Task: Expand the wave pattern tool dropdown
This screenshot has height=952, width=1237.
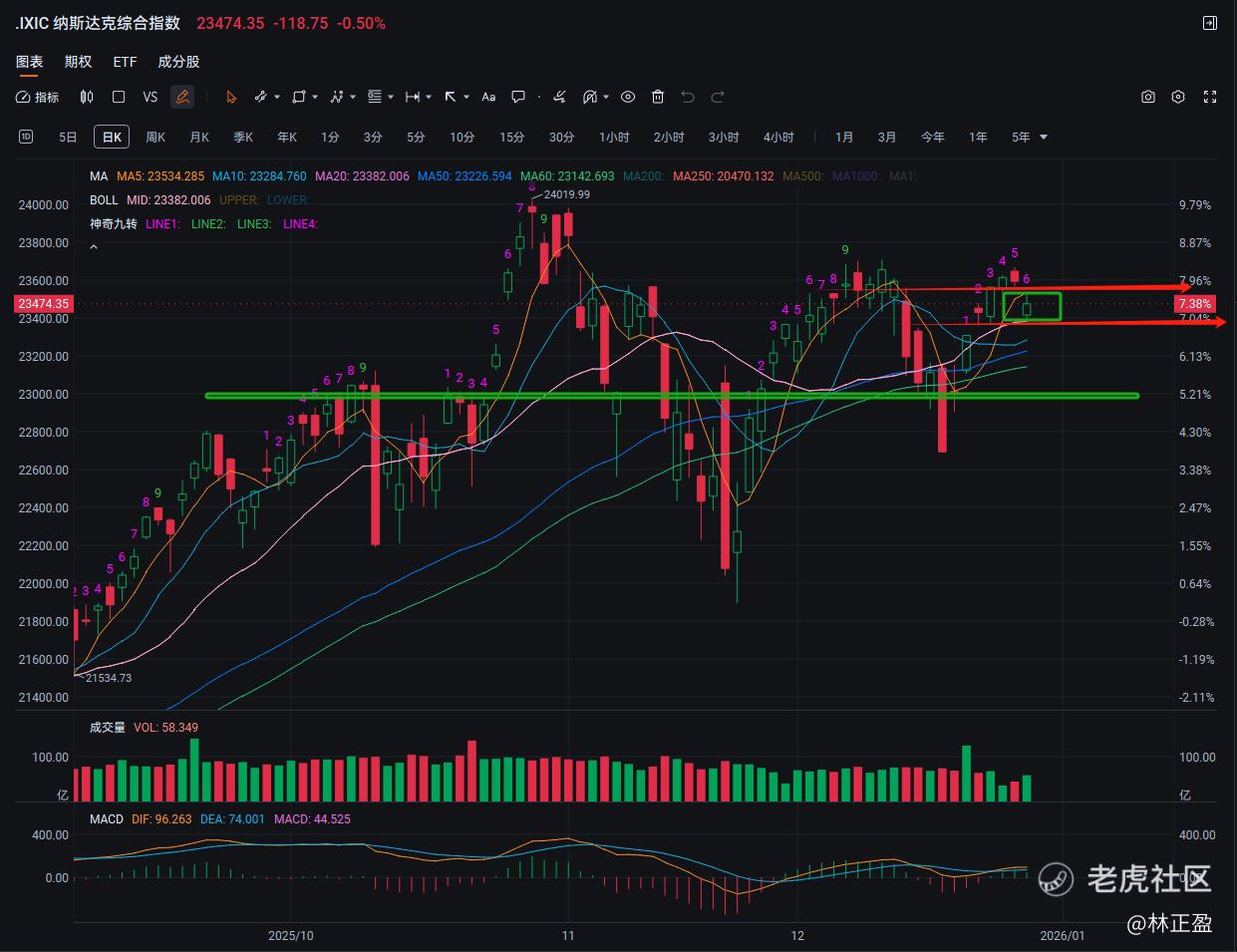Action: click(353, 97)
